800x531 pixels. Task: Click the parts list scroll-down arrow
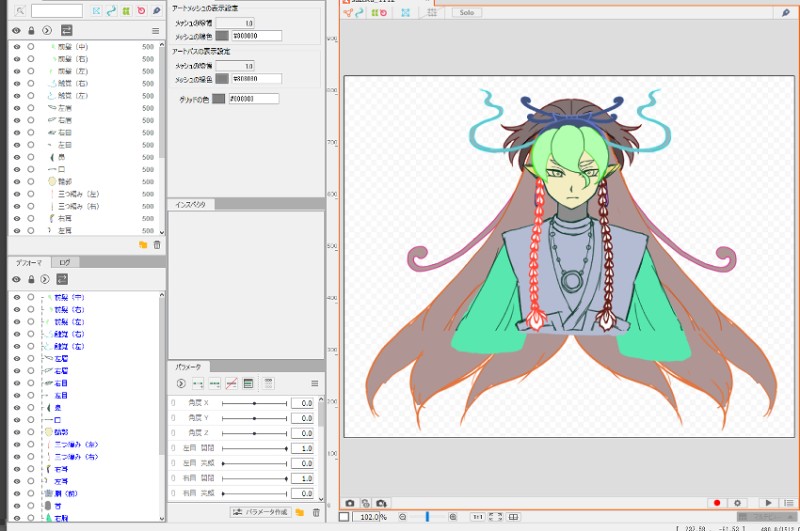pyautogui.click(x=162, y=232)
